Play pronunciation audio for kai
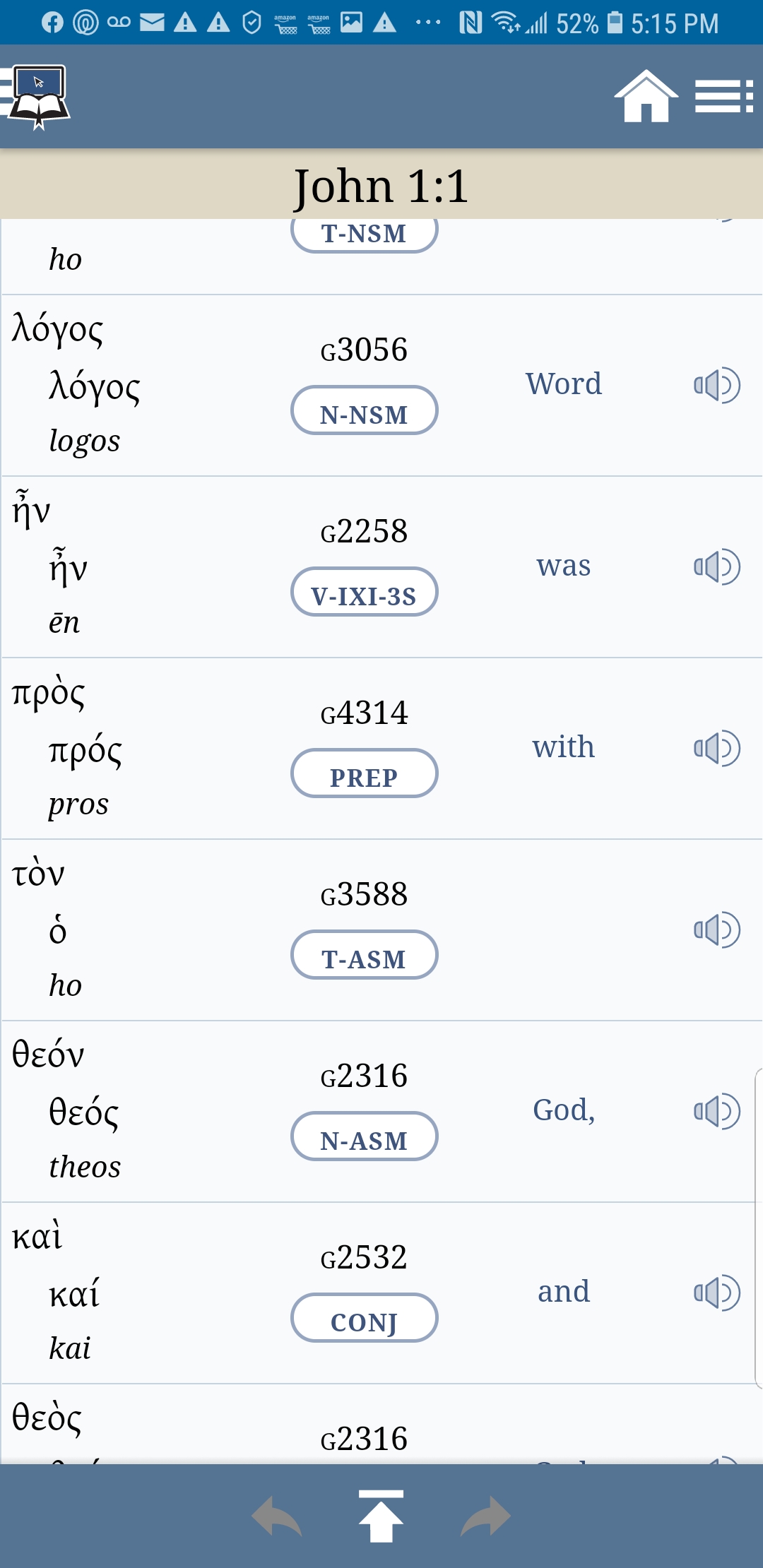The height and width of the screenshot is (1568, 763). [x=716, y=1293]
